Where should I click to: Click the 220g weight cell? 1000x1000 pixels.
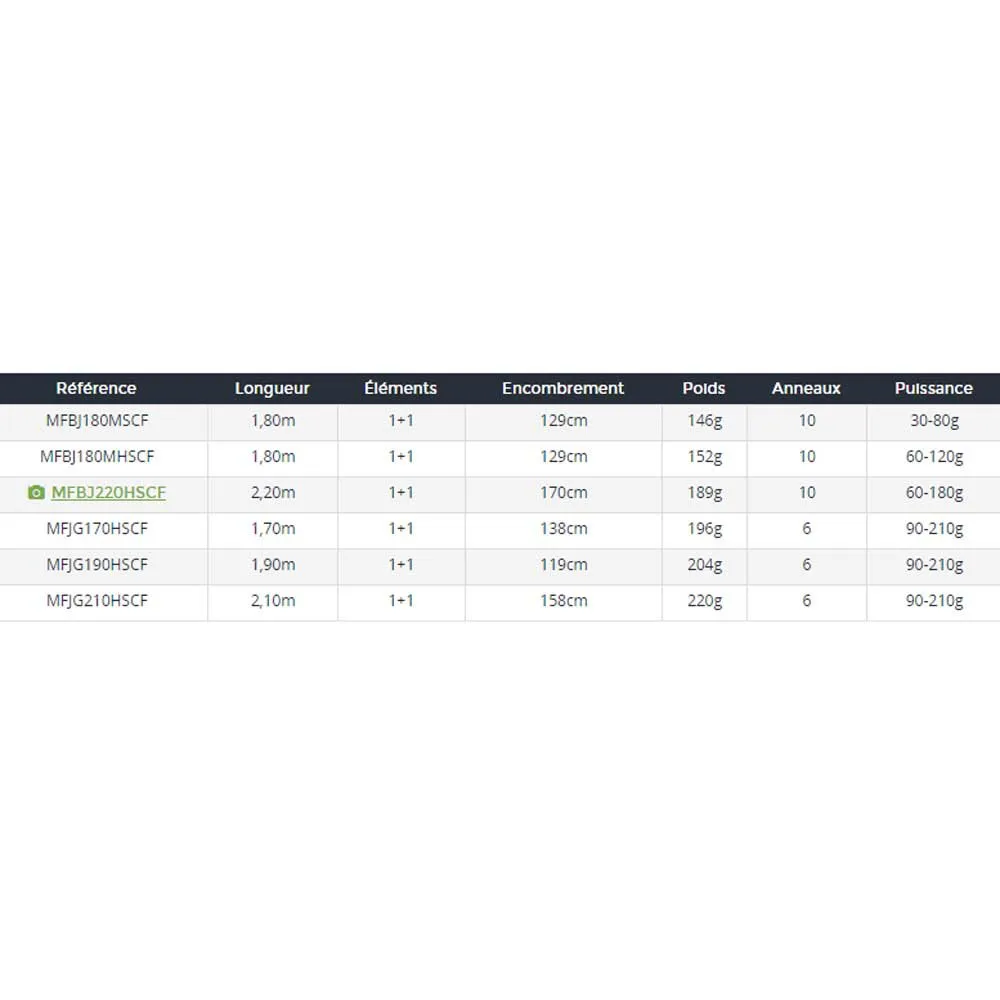coord(704,601)
